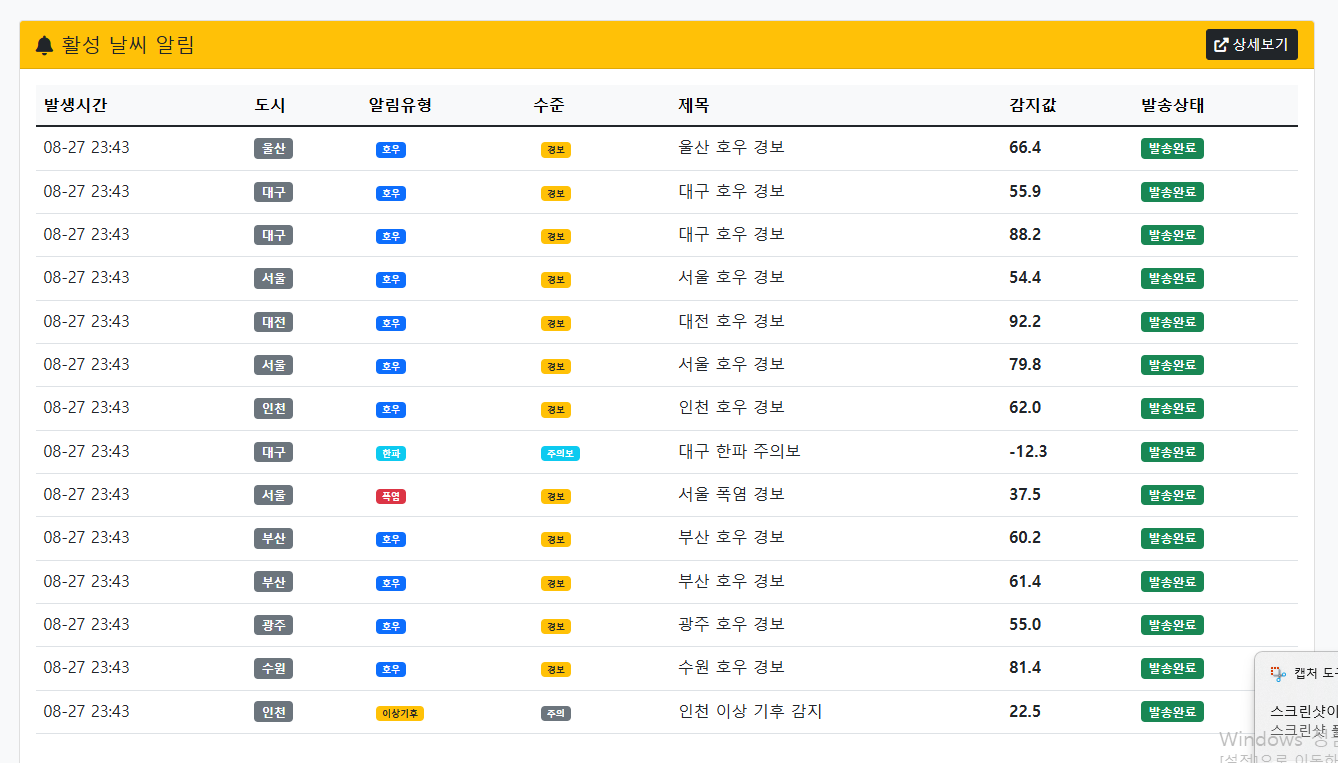Click the 54.4 detected value

click(1025, 277)
